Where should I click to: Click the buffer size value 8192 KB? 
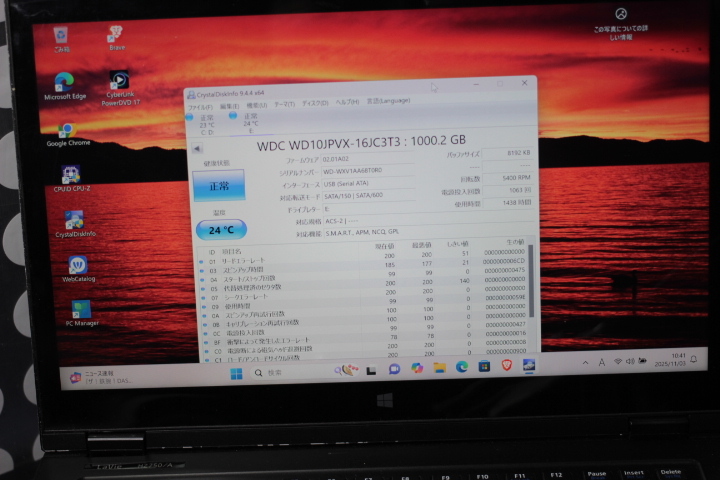[x=507, y=153]
